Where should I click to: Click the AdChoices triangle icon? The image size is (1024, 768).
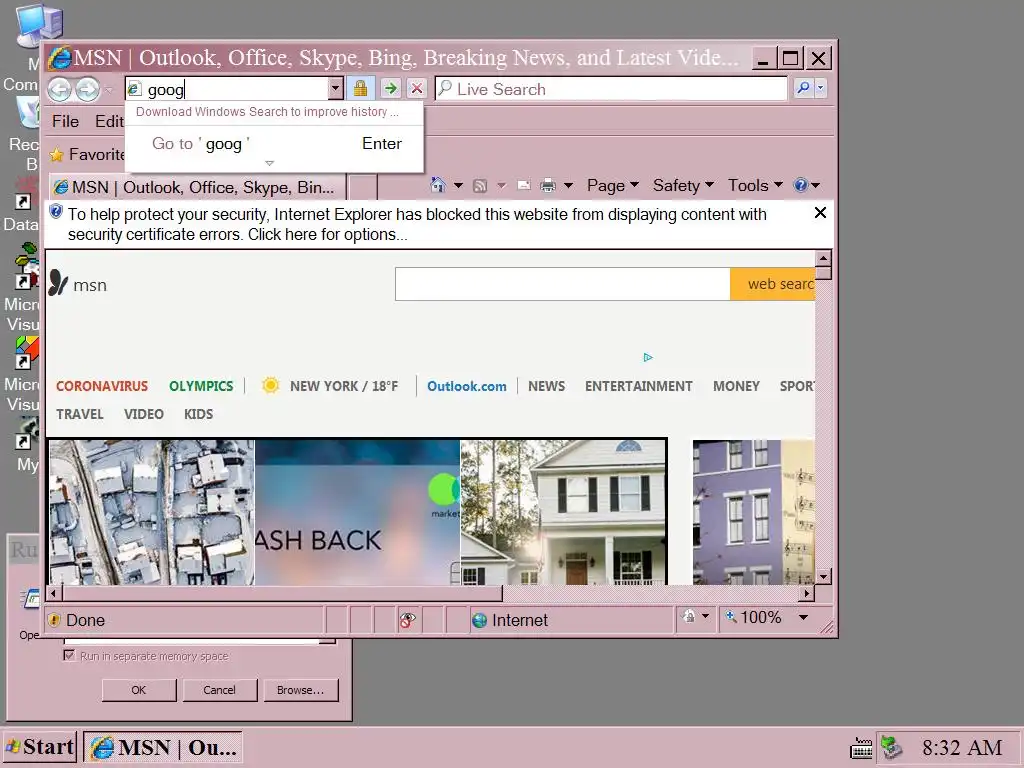click(648, 357)
